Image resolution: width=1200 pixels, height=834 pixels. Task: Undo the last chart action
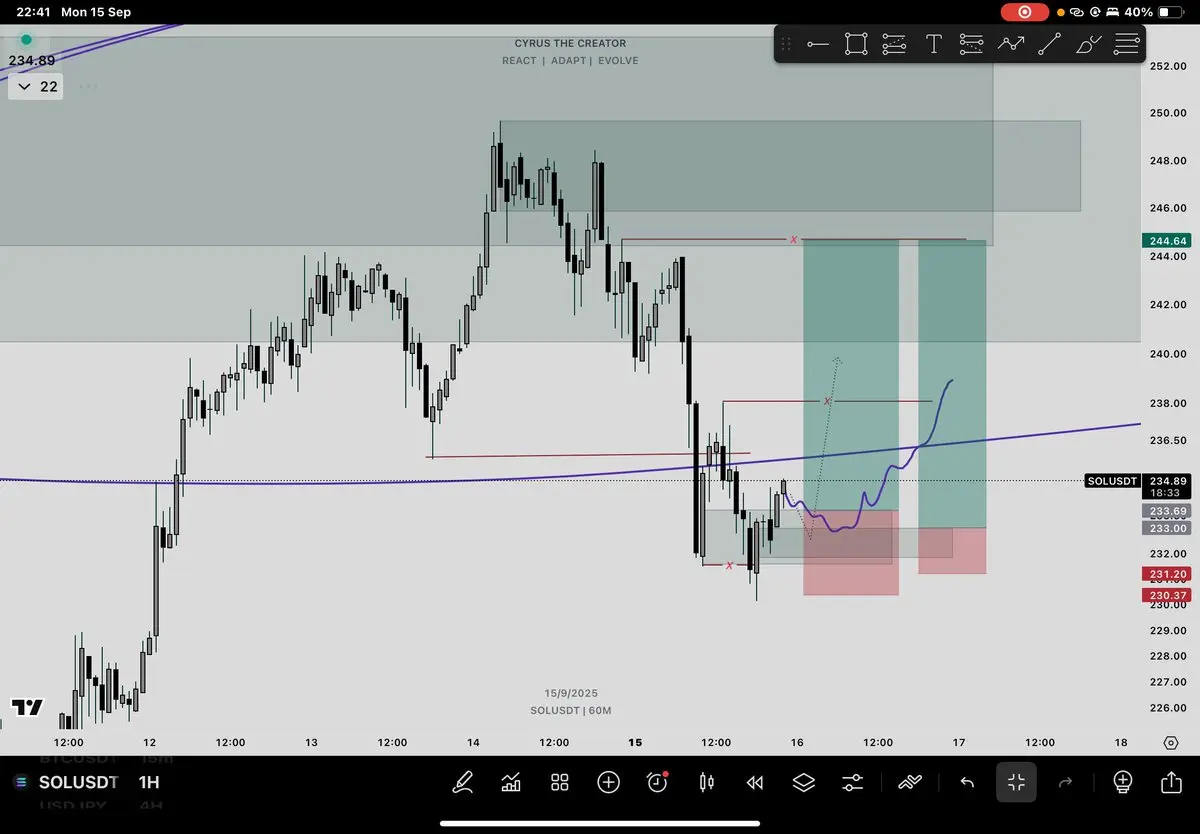tap(967, 782)
